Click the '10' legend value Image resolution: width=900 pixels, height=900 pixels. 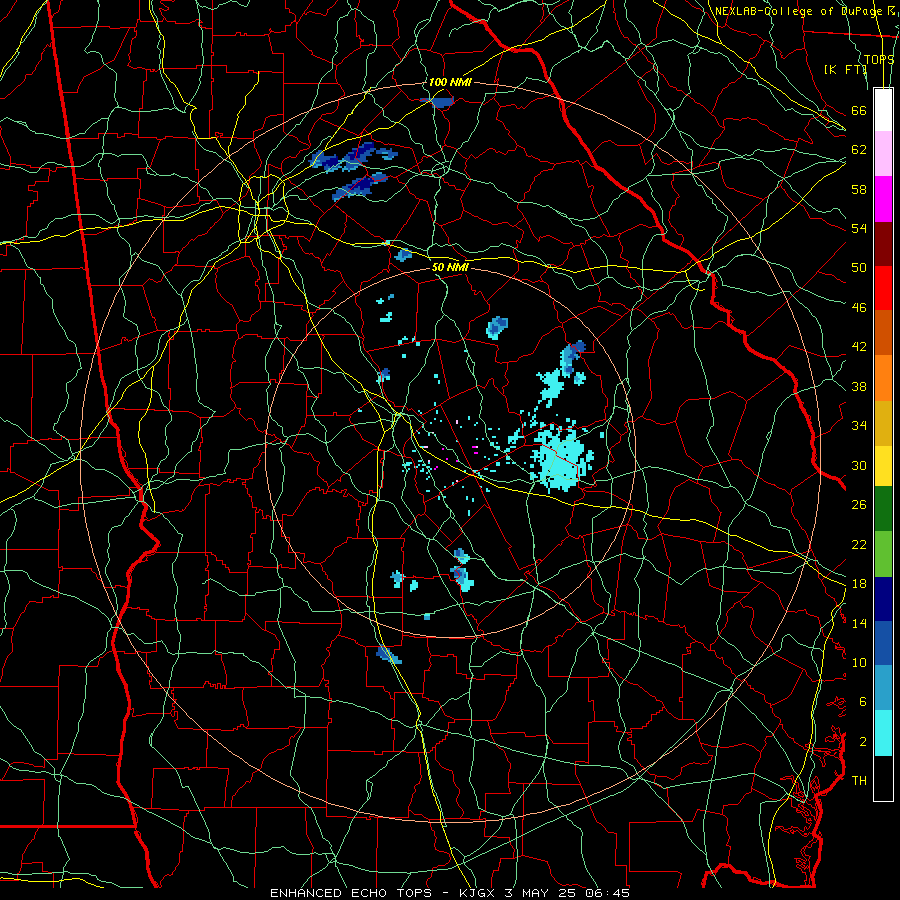tap(859, 663)
